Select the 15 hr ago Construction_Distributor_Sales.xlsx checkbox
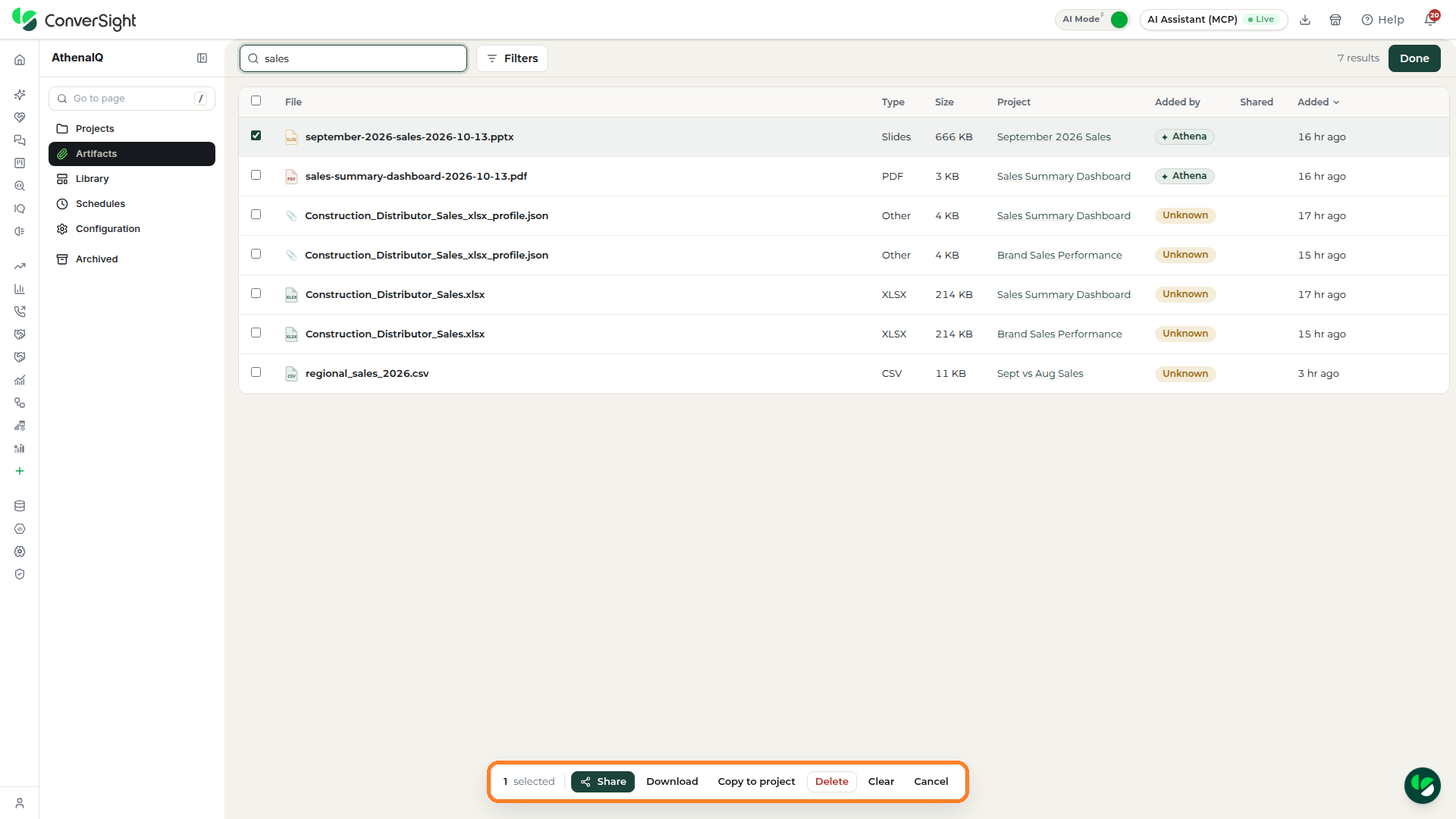 [x=256, y=333]
